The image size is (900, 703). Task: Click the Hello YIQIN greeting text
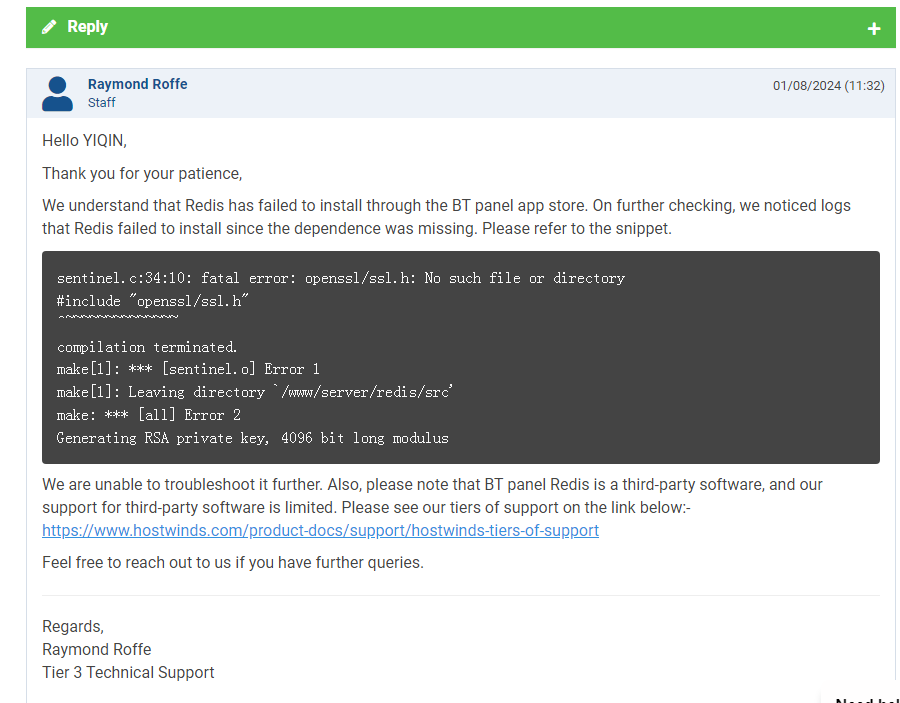(84, 140)
